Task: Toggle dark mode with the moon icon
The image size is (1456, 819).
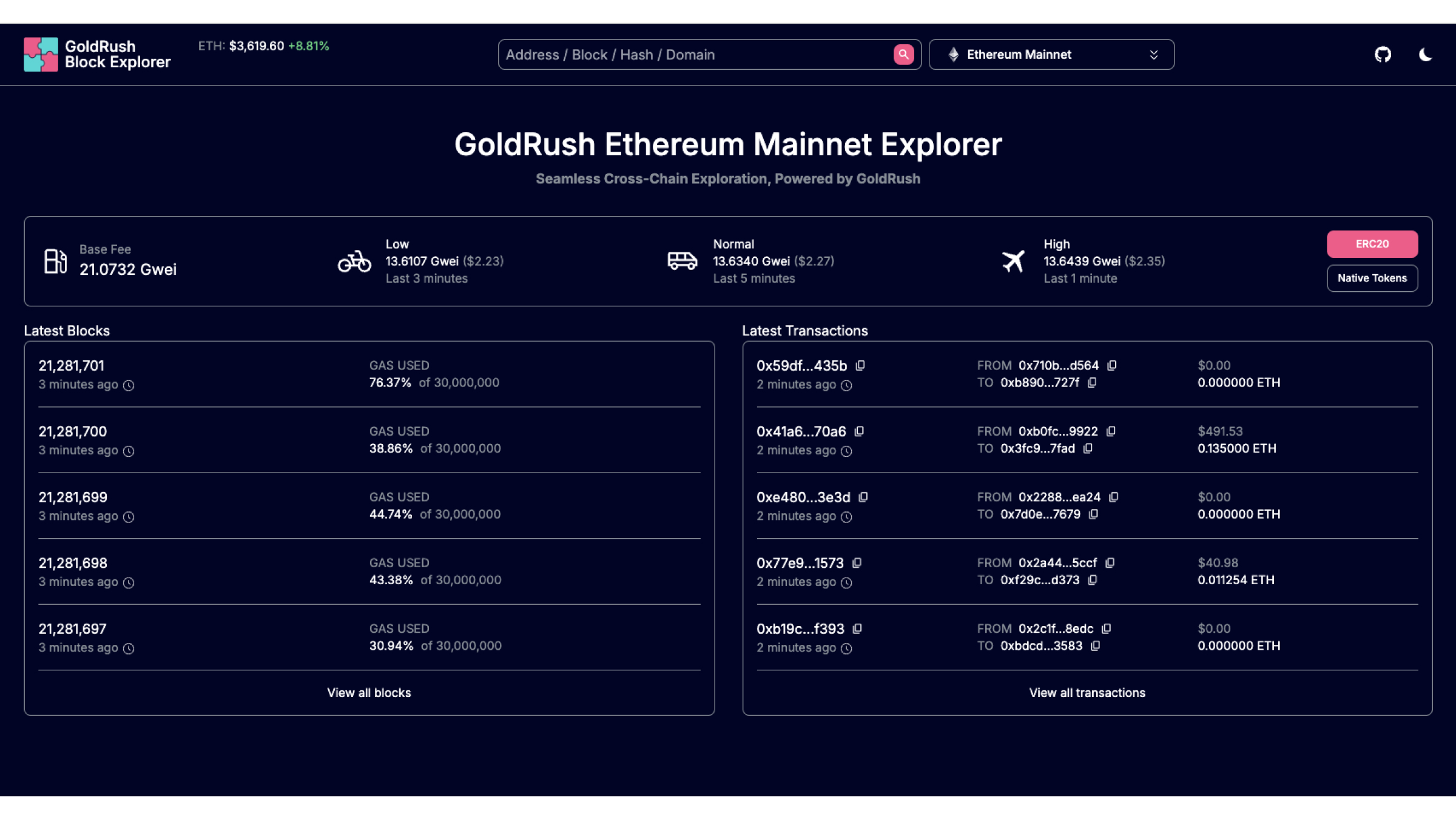Action: 1425,55
